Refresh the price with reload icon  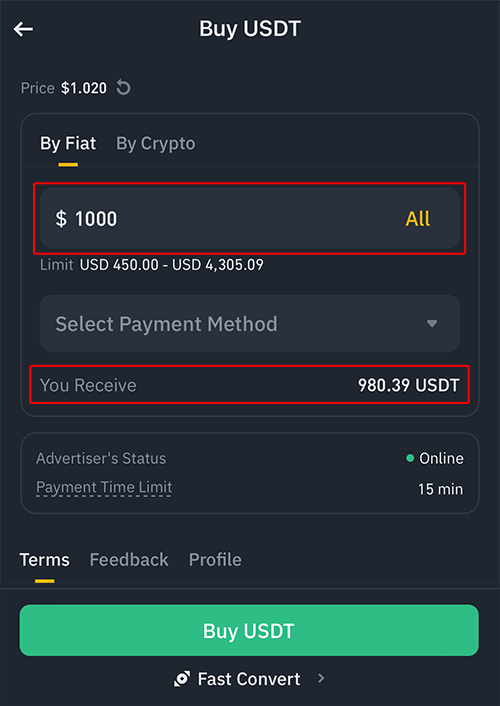pyautogui.click(x=123, y=87)
